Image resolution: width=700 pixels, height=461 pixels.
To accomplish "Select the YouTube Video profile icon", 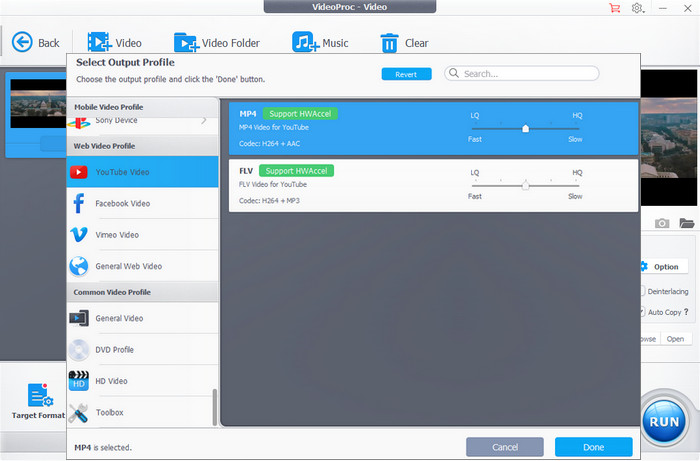I will coord(79,172).
